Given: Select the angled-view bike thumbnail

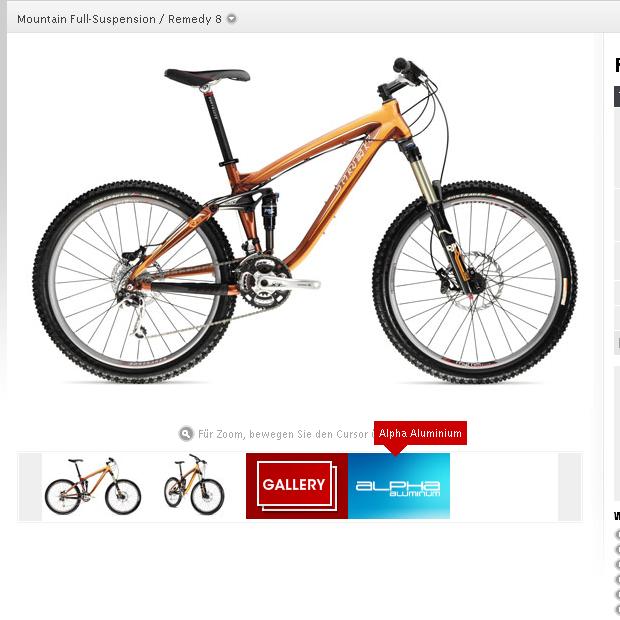Looking at the screenshot, I should (x=194, y=484).
